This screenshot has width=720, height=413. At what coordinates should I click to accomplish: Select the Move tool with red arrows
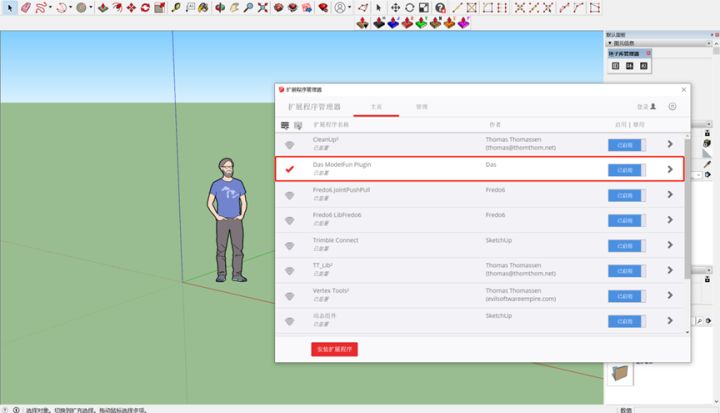[x=131, y=7]
